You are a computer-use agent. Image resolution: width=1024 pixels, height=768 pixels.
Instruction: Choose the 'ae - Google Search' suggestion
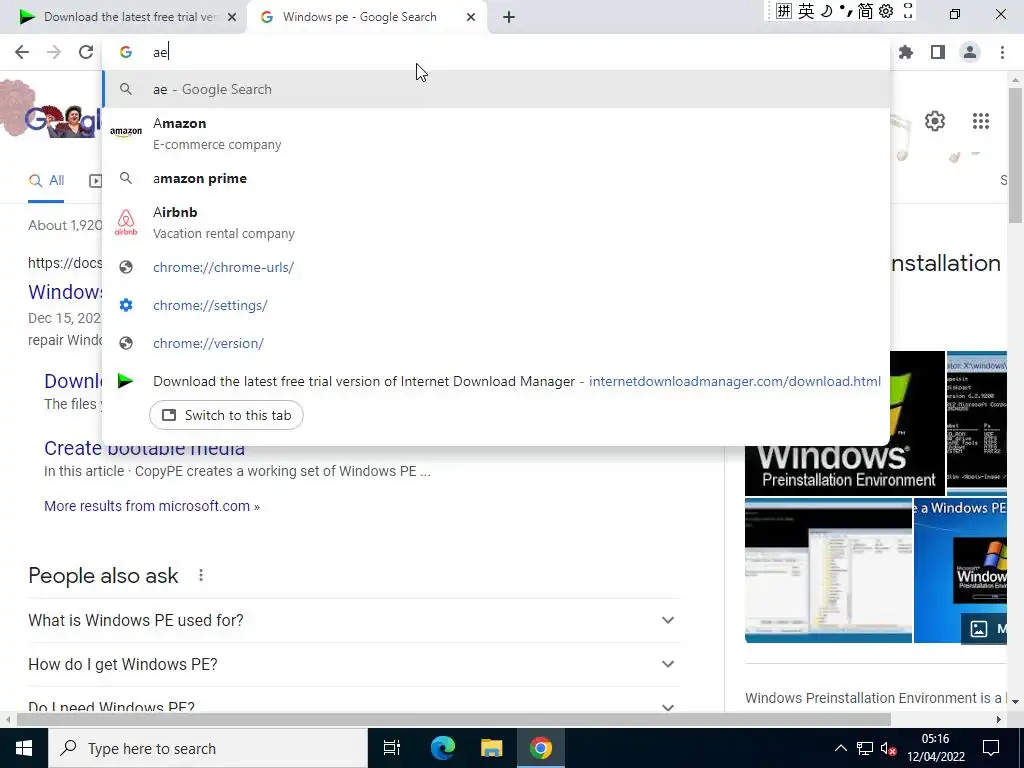496,89
